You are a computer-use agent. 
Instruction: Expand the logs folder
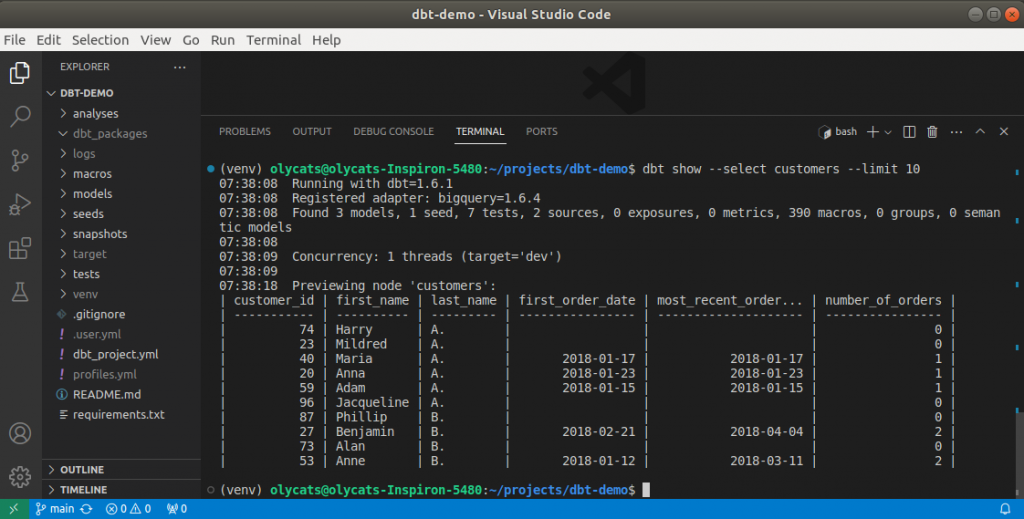coord(121,153)
